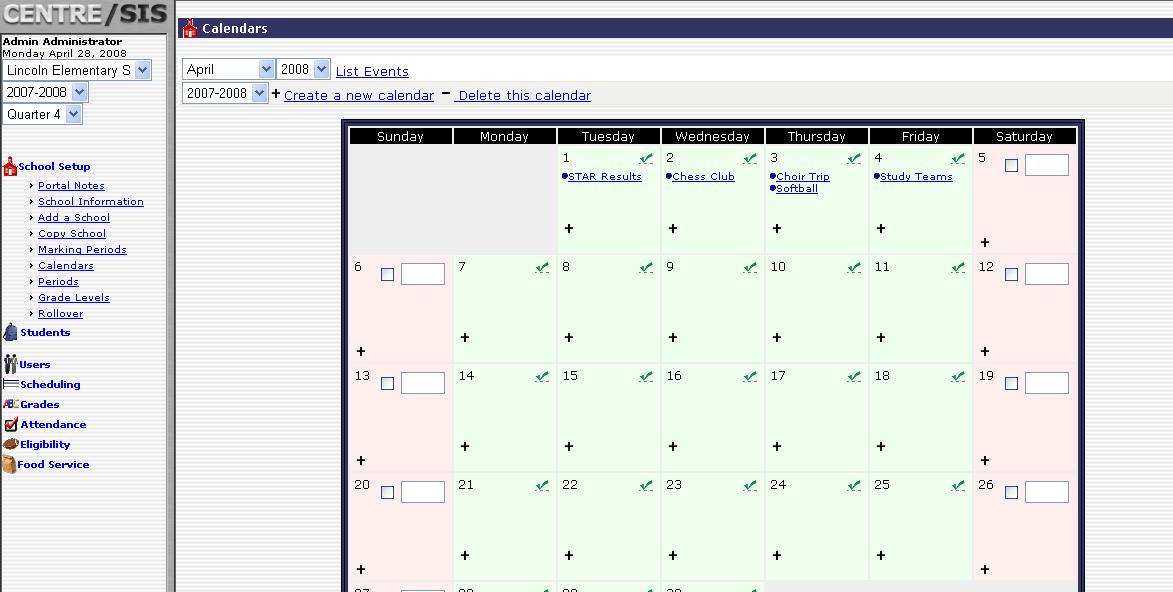
Task: Enable the Saturday April 19 checkbox
Action: (1011, 383)
